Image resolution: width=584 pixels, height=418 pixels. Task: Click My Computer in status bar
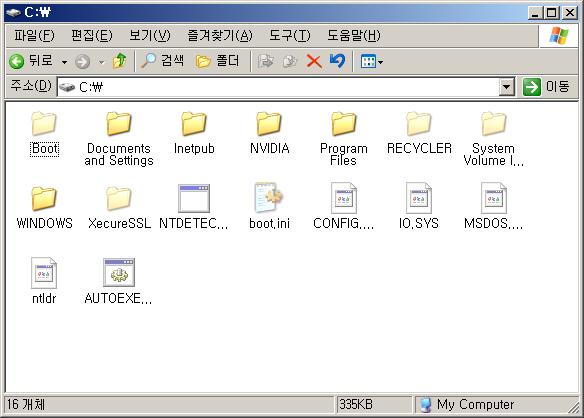coord(467,405)
